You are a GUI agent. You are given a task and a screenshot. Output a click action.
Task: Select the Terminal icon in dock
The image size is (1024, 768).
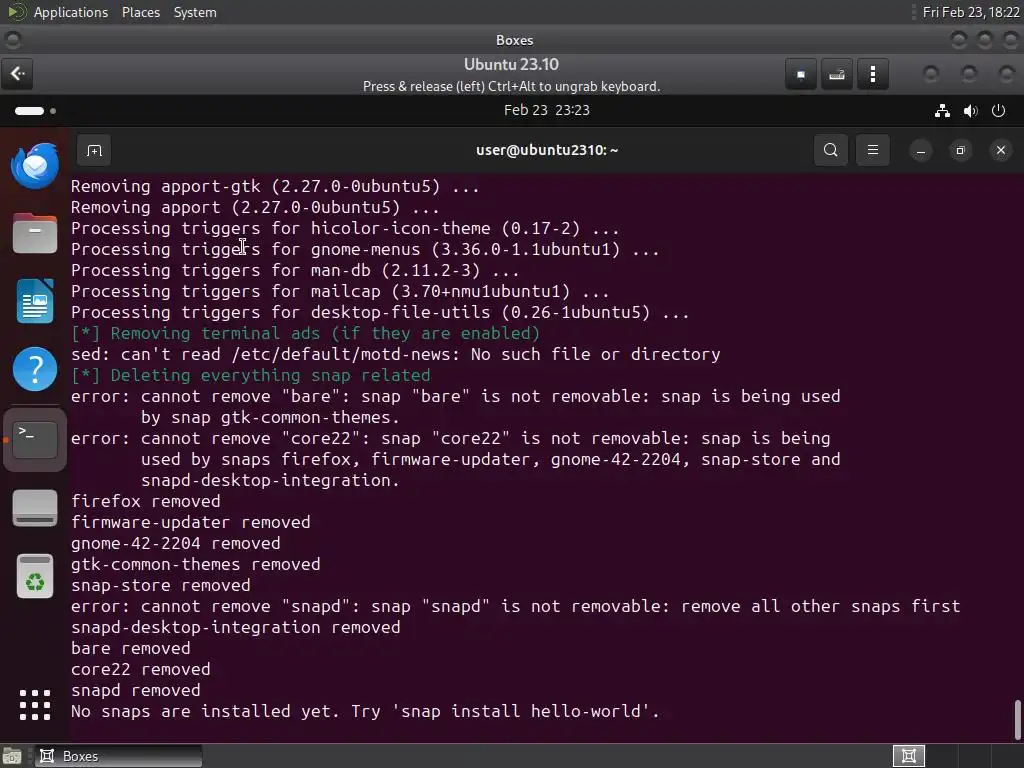click(35, 440)
